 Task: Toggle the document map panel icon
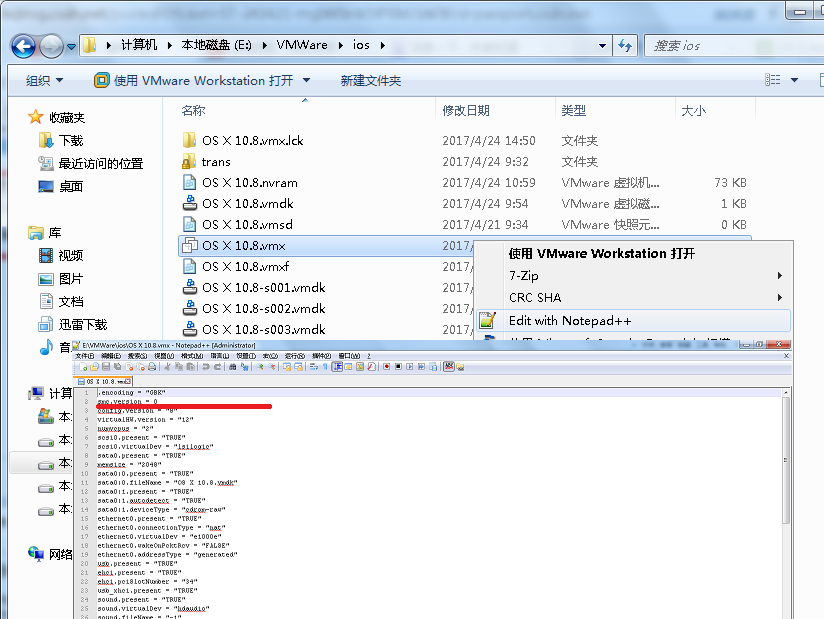click(x=360, y=367)
